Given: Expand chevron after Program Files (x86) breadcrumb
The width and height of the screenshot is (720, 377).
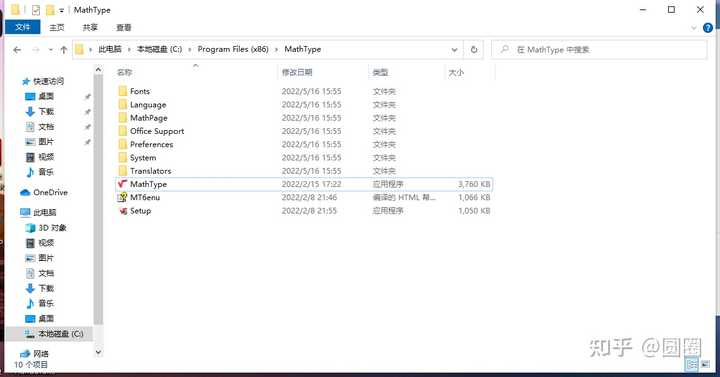Looking at the screenshot, I should click(x=276, y=49).
